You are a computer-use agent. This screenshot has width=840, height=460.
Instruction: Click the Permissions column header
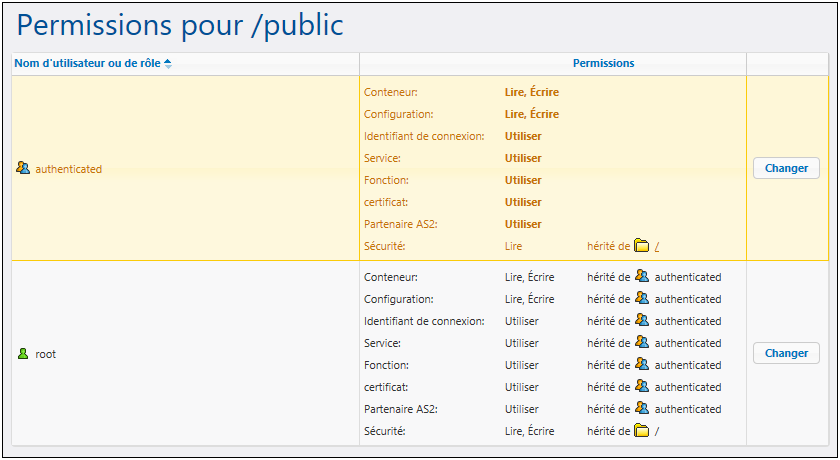603,64
